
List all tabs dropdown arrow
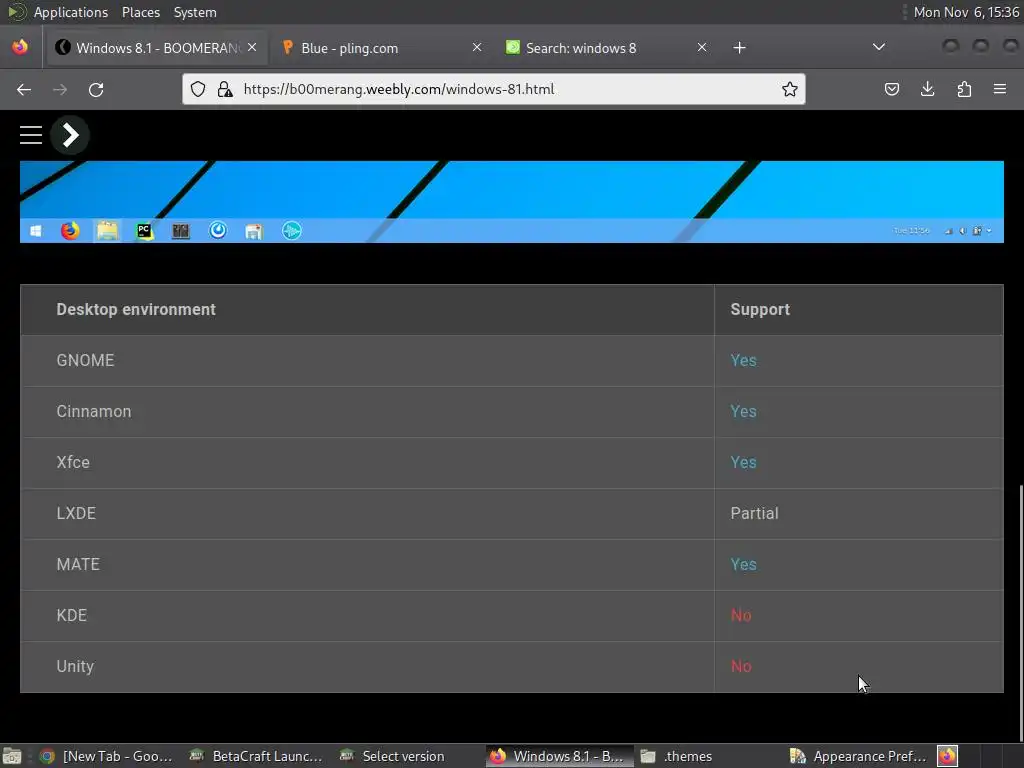point(879,47)
